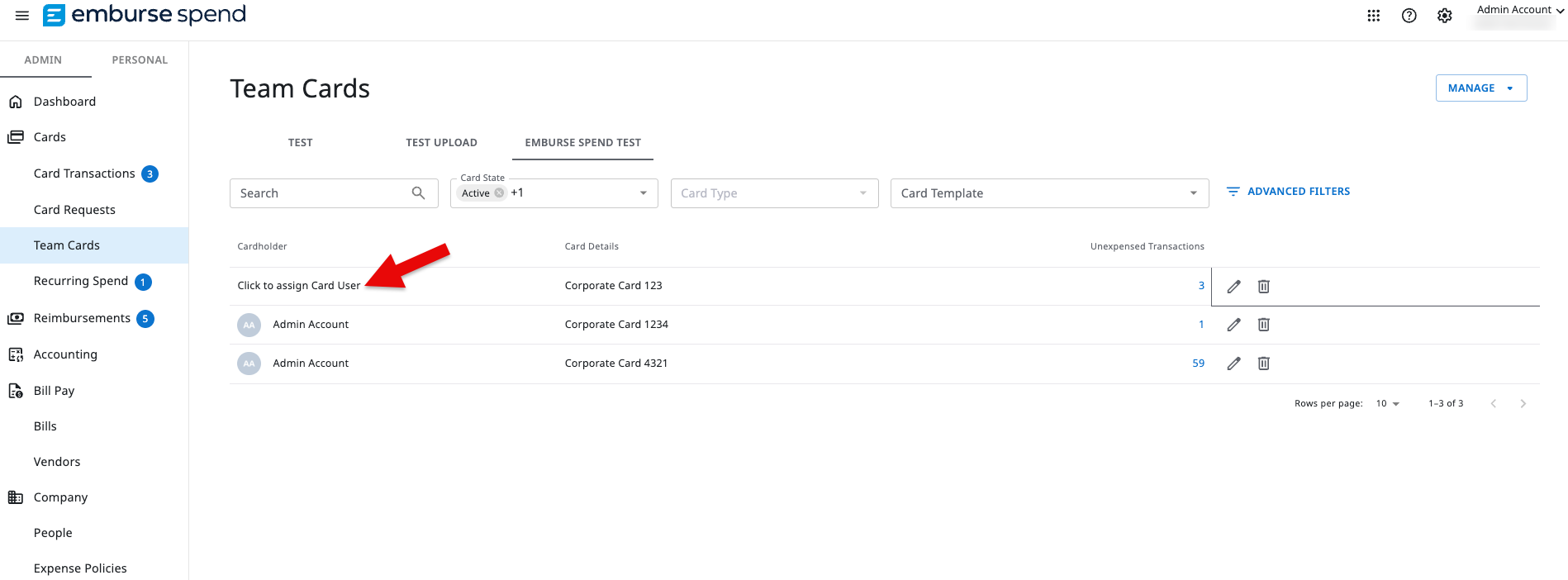The width and height of the screenshot is (1568, 580).
Task: Delete Corporate Card 4321 using trash icon
Action: point(1263,364)
